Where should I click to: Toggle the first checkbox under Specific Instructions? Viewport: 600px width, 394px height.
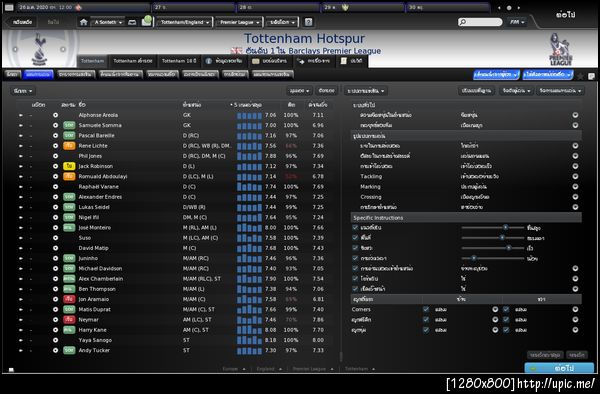point(355,227)
